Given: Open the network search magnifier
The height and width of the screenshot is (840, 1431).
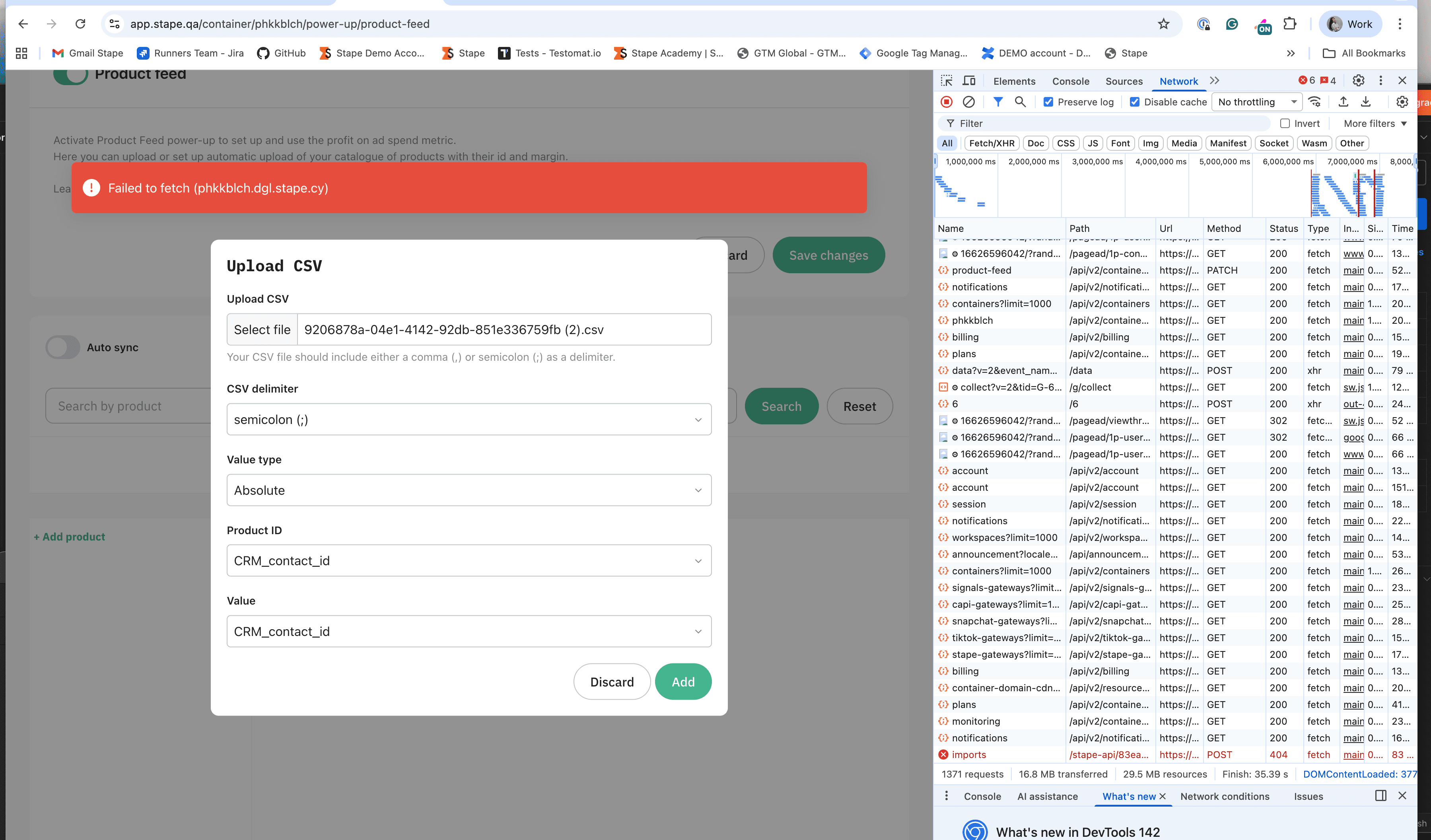Looking at the screenshot, I should pos(1021,102).
